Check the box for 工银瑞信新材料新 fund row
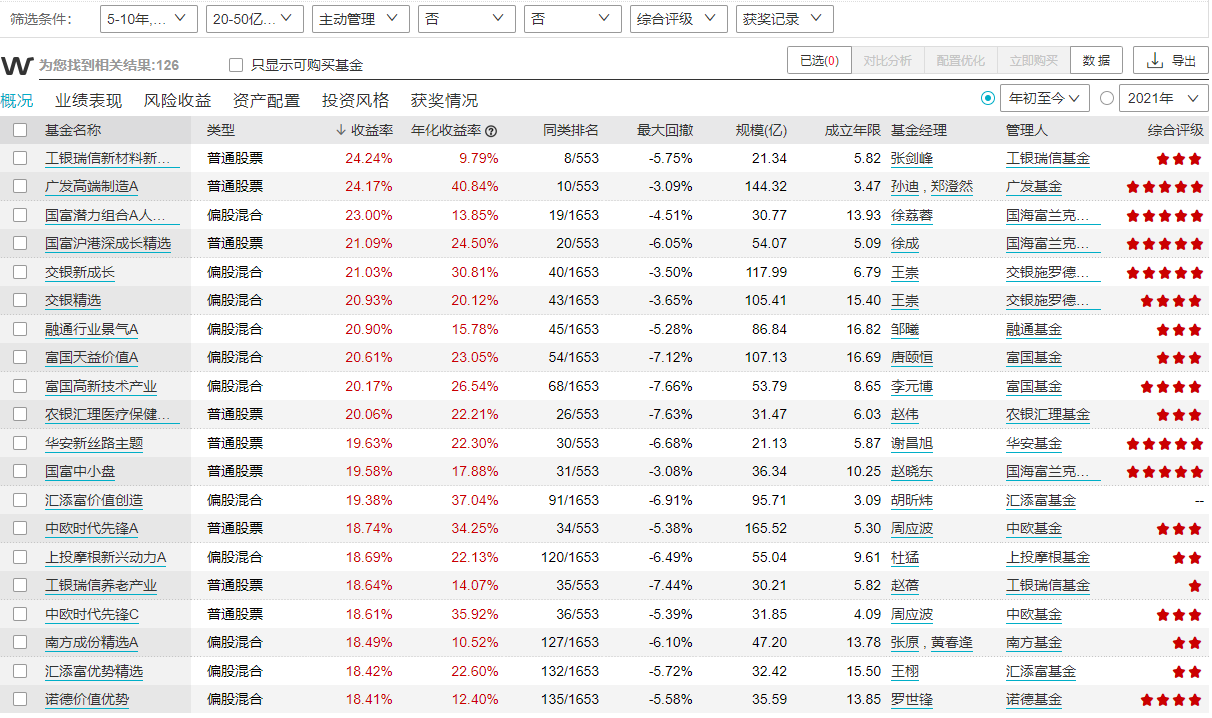This screenshot has height=718, width=1212. pyautogui.click(x=20, y=158)
